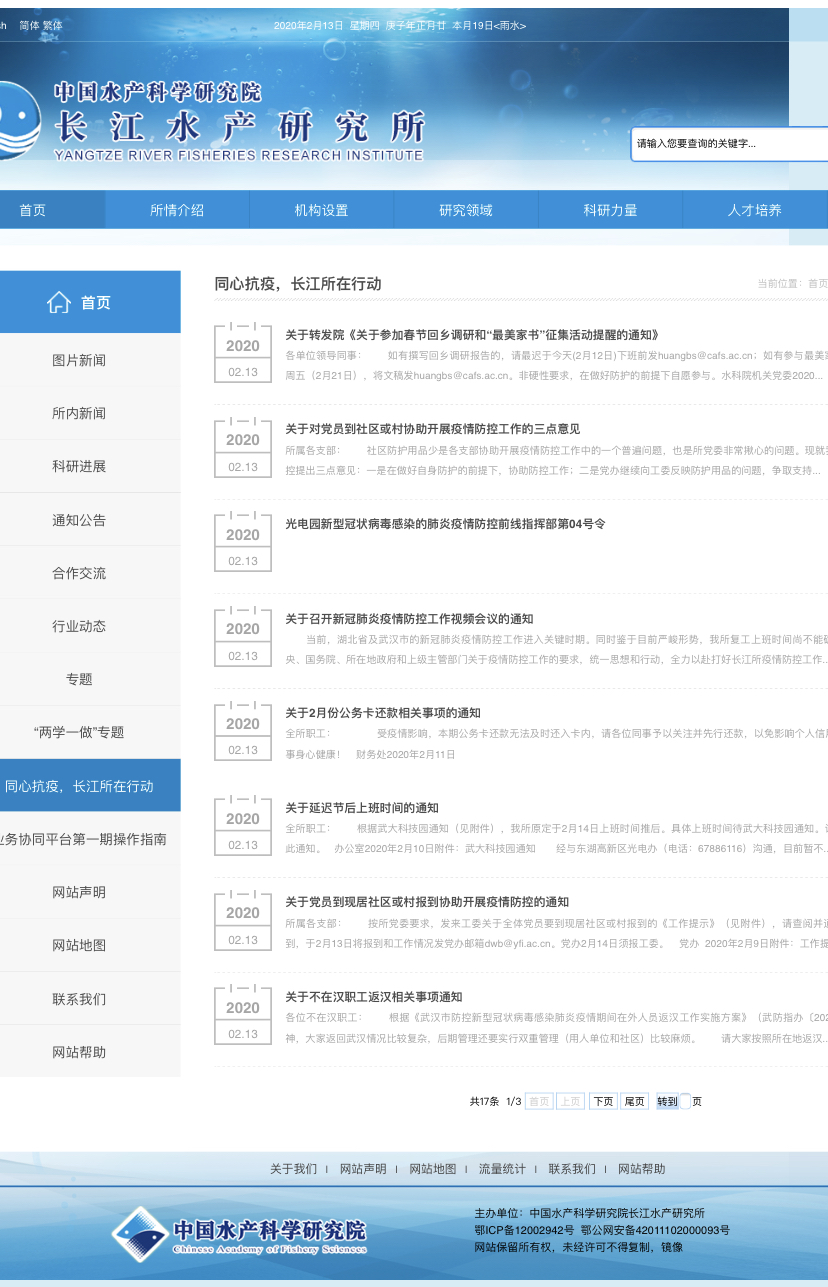This screenshot has height=1287, width=828.
Task: Click the date icon beside 关于2月份公务卡还款 notice
Action: click(243, 730)
